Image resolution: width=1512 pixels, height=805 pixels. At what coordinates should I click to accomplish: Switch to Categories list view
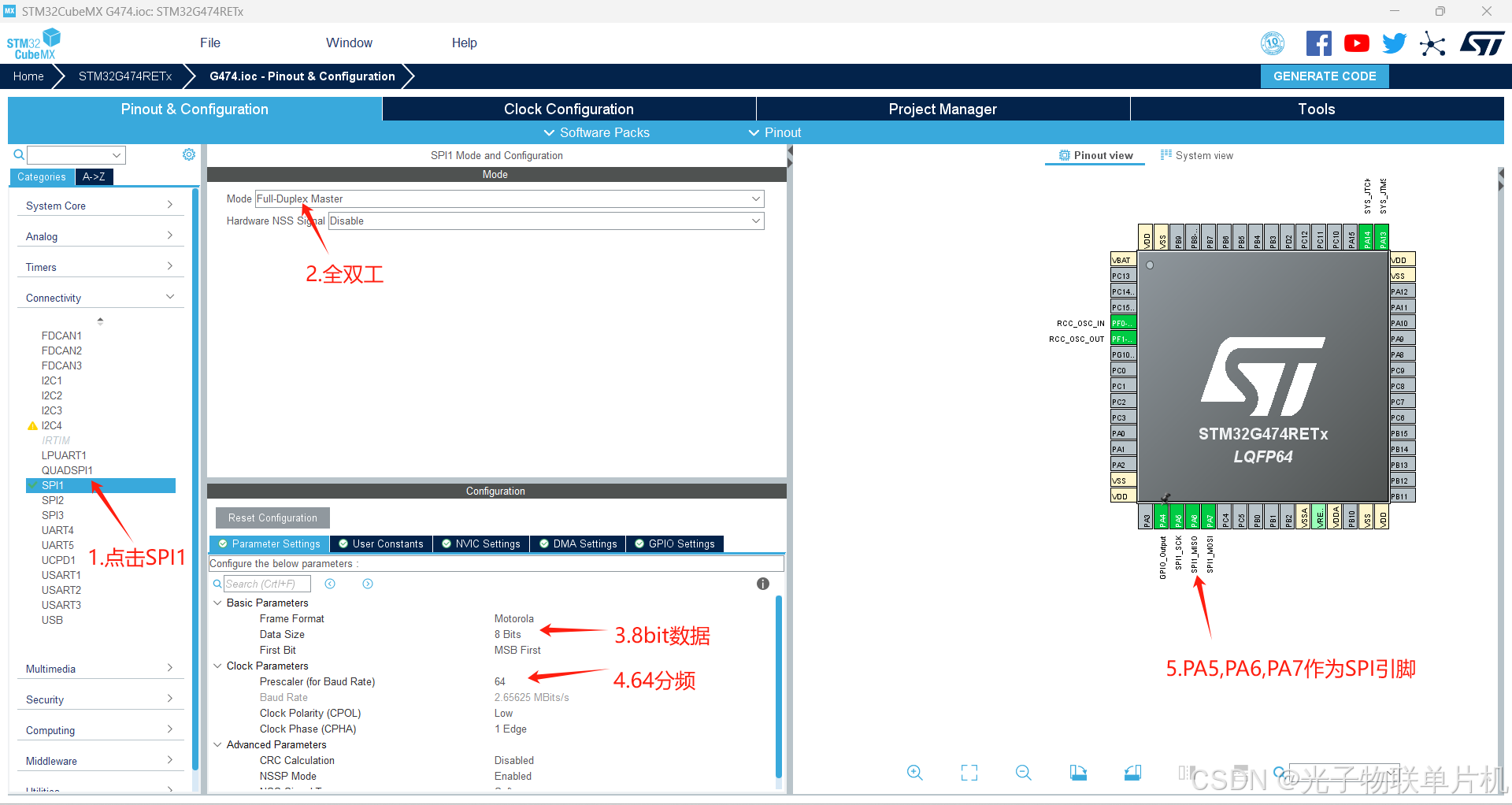click(x=42, y=177)
